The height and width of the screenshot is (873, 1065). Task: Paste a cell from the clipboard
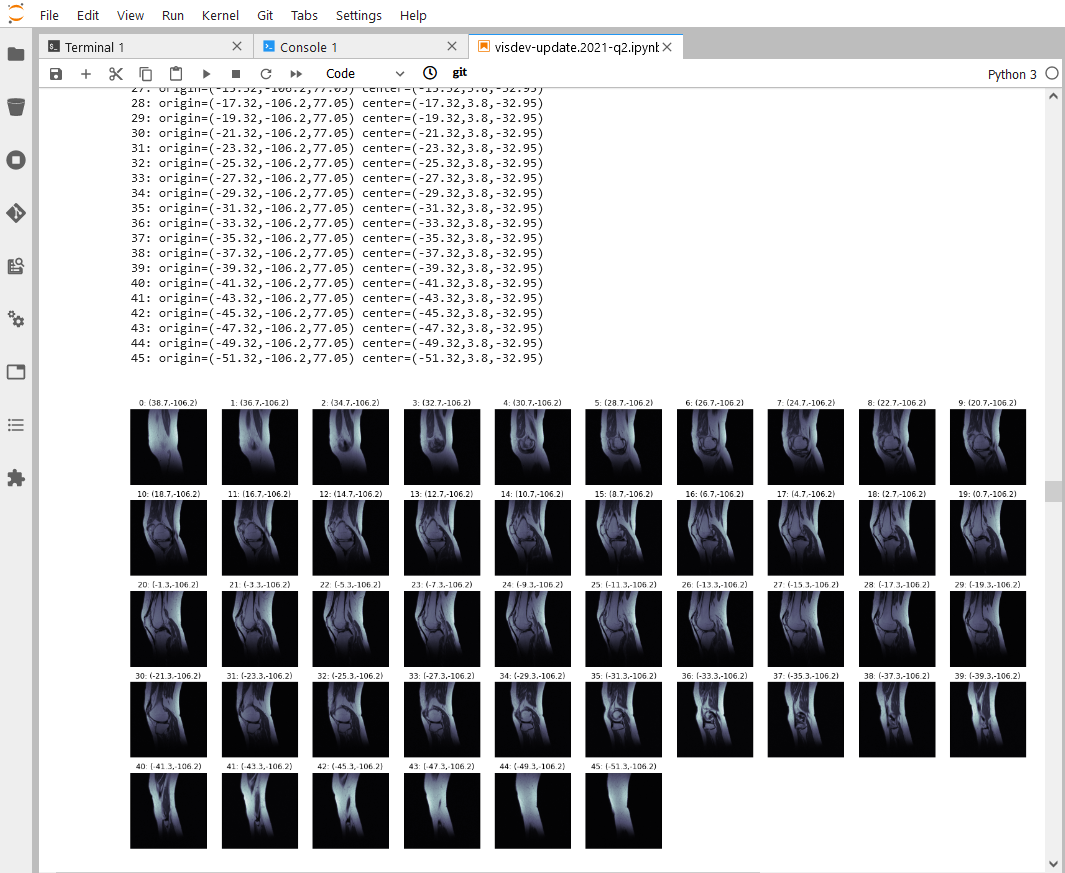[x=176, y=73]
